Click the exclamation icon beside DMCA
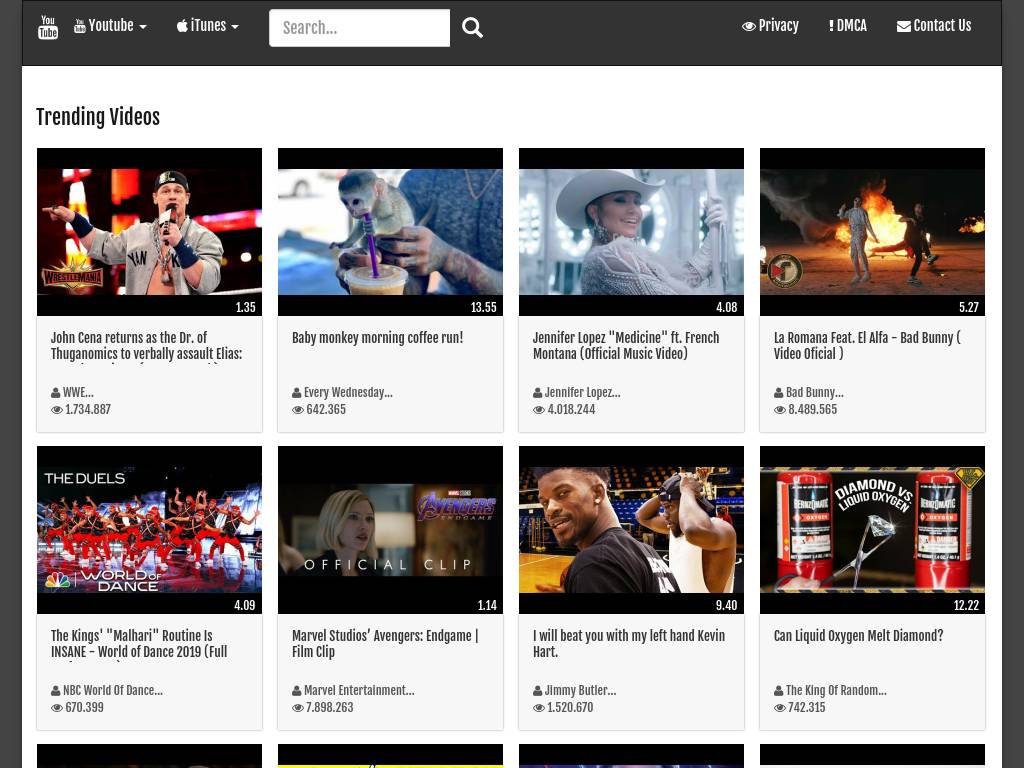 831,26
